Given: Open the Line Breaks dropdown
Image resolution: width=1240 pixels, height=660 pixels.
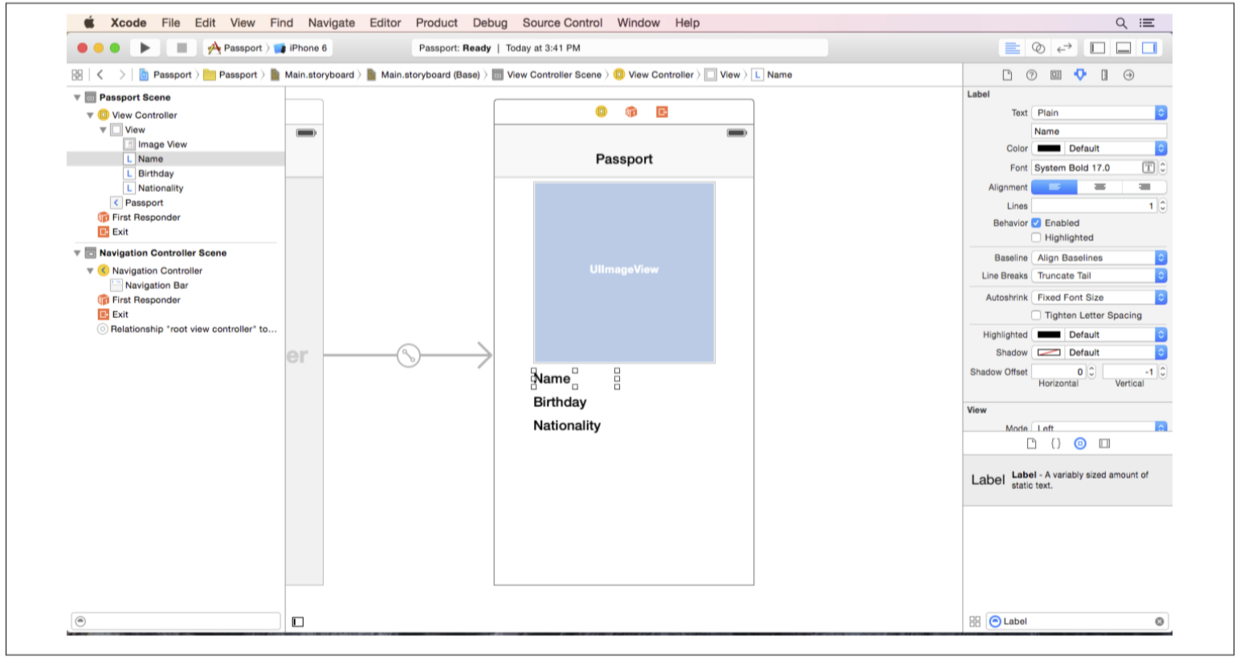Looking at the screenshot, I should 1099,276.
